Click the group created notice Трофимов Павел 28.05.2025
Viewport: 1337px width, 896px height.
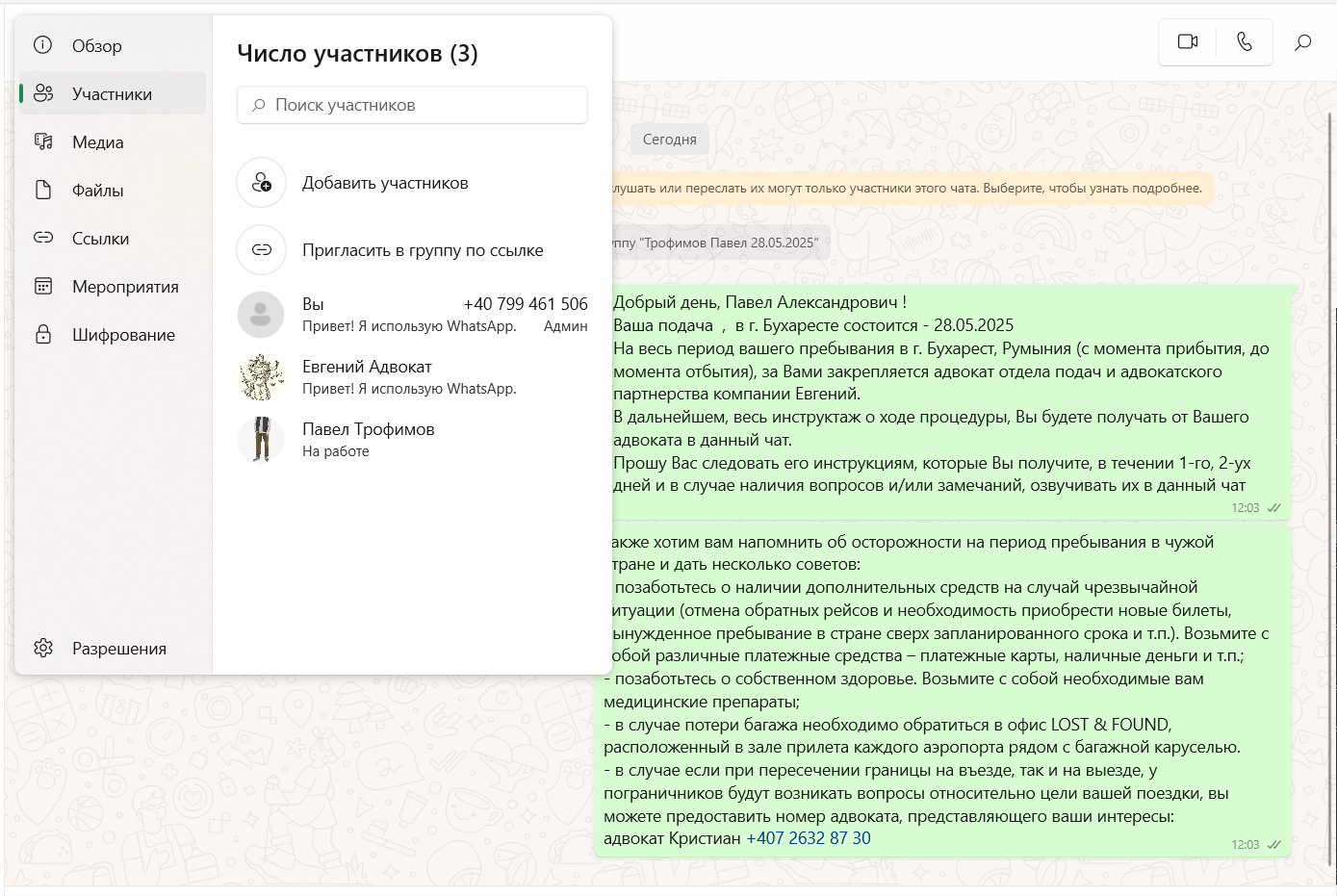tap(719, 243)
